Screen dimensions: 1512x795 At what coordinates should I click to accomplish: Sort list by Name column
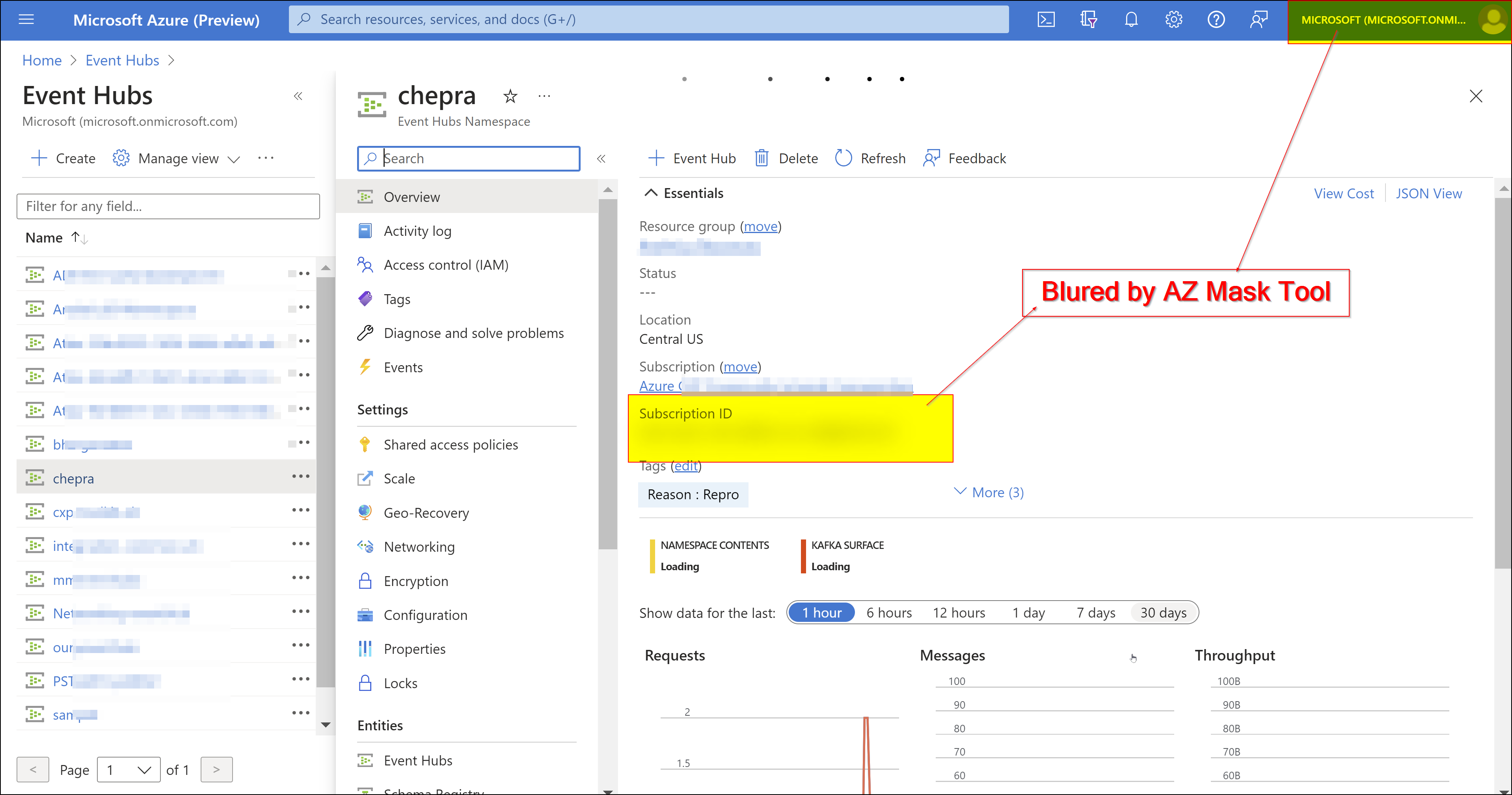pos(56,238)
